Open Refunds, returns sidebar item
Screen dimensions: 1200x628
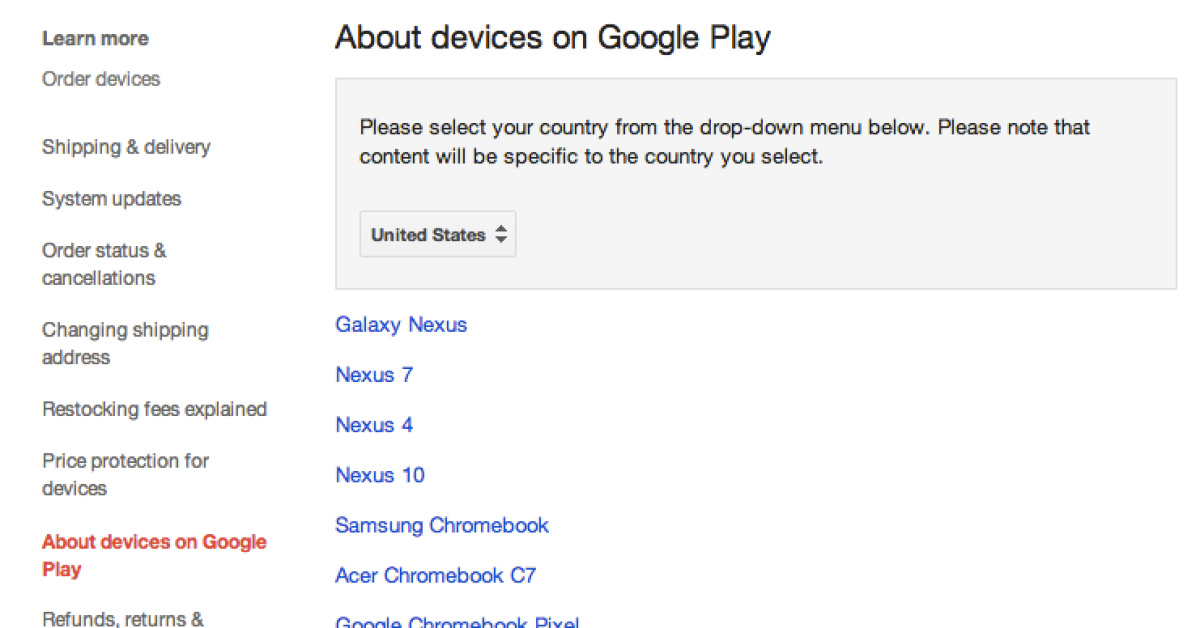tap(123, 619)
